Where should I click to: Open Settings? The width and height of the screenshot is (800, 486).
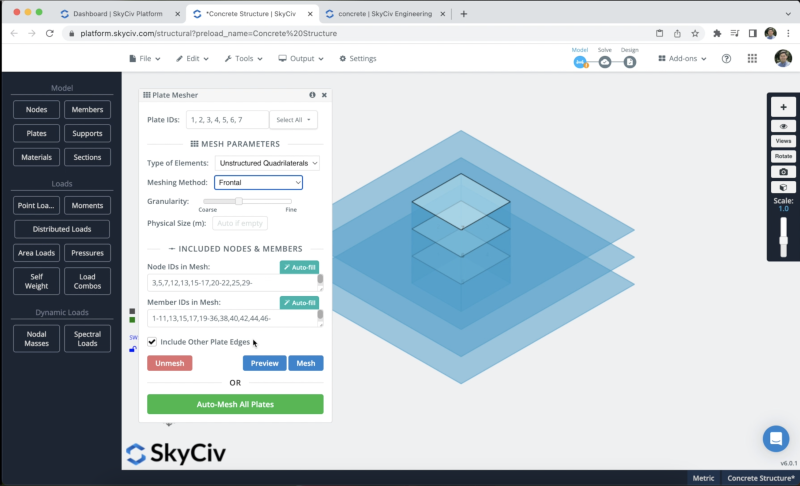pyautogui.click(x=358, y=59)
